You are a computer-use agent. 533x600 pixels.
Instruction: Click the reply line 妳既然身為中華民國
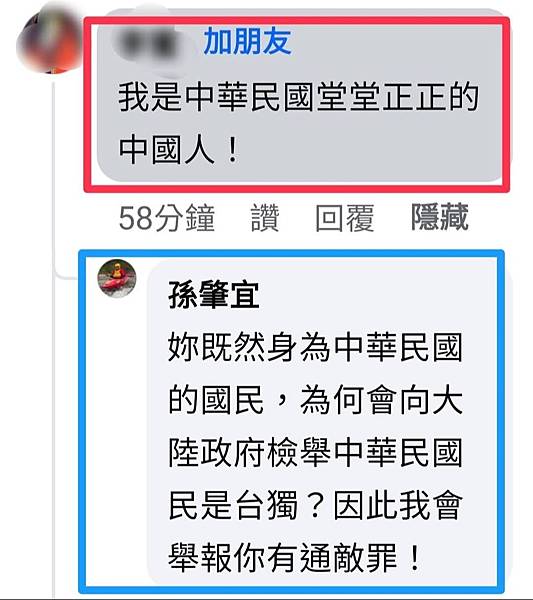click(316, 347)
